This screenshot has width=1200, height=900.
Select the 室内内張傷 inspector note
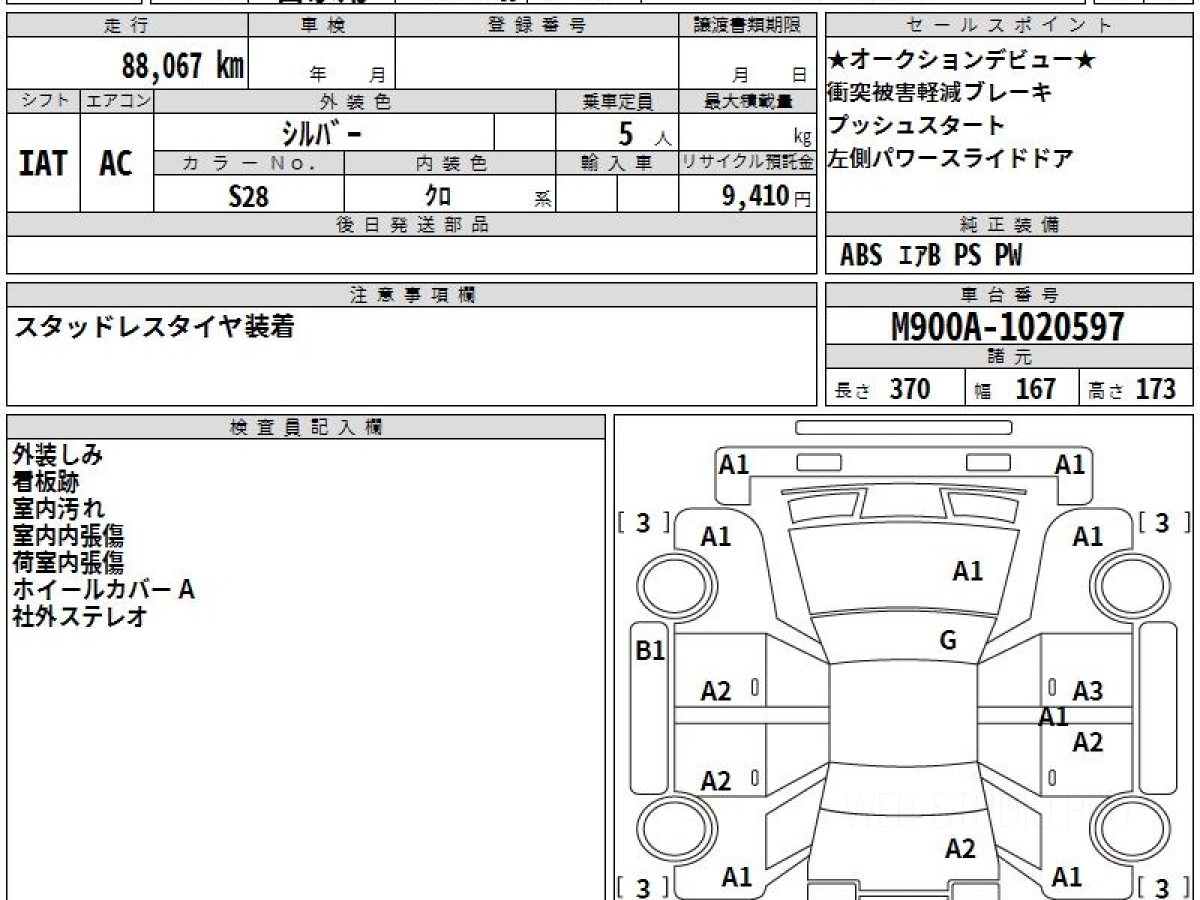[69, 536]
